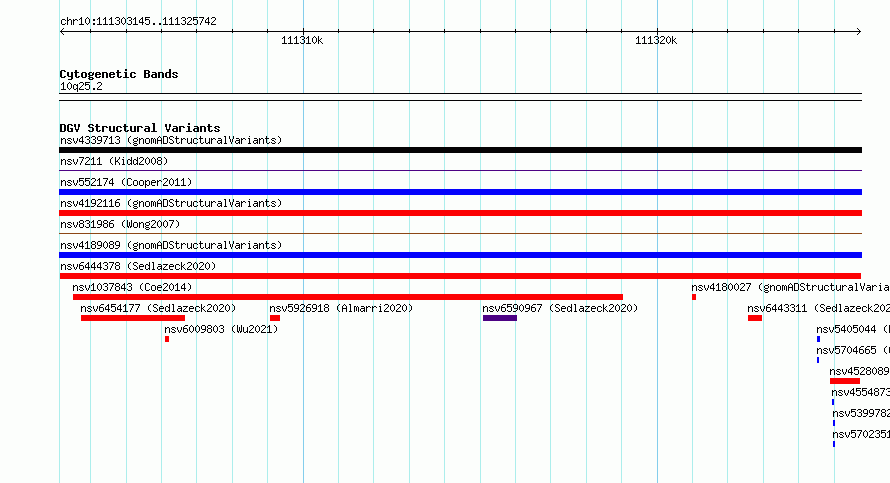Open the nsv5399782 variant label
This screenshot has width=890, height=483.
861,413
